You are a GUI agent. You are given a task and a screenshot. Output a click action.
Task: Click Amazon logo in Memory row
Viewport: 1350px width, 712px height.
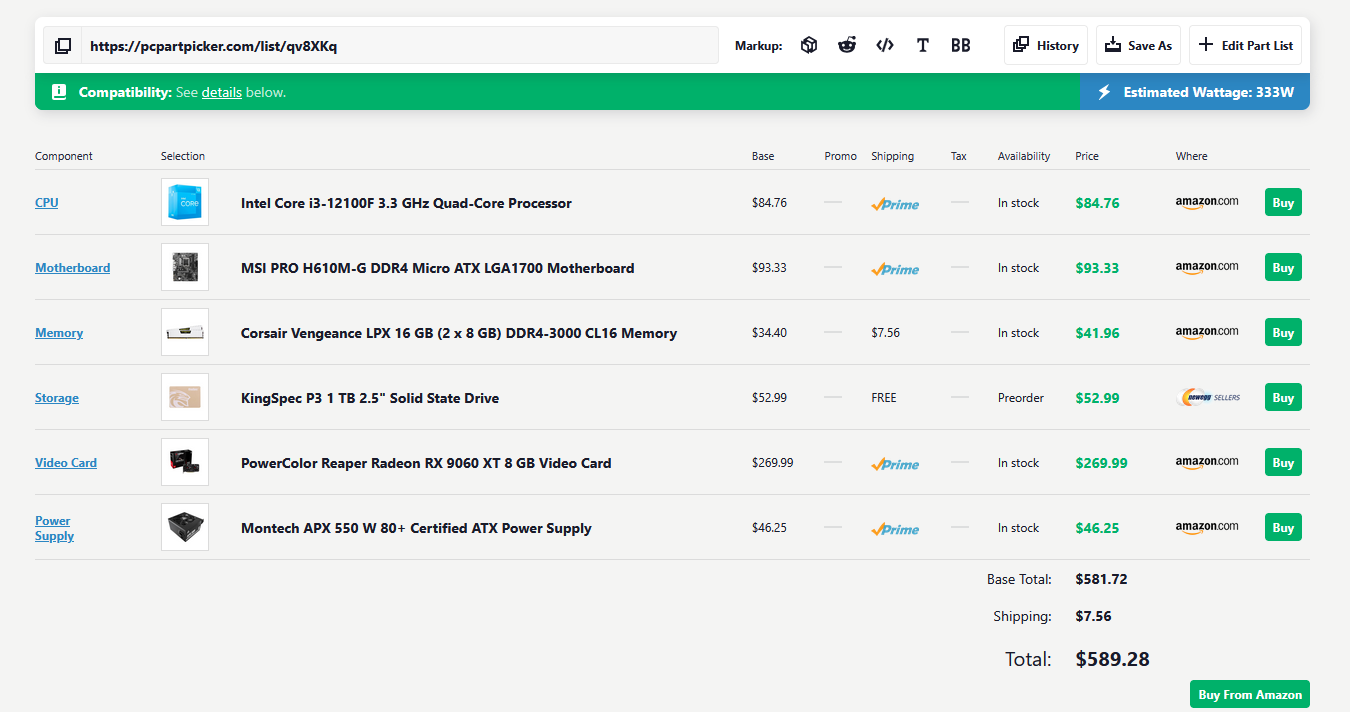coord(1207,333)
